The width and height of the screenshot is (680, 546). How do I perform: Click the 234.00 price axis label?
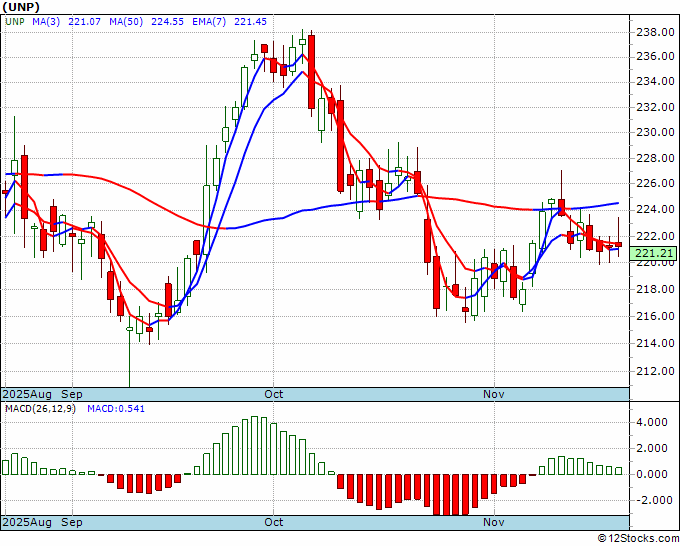click(x=655, y=82)
